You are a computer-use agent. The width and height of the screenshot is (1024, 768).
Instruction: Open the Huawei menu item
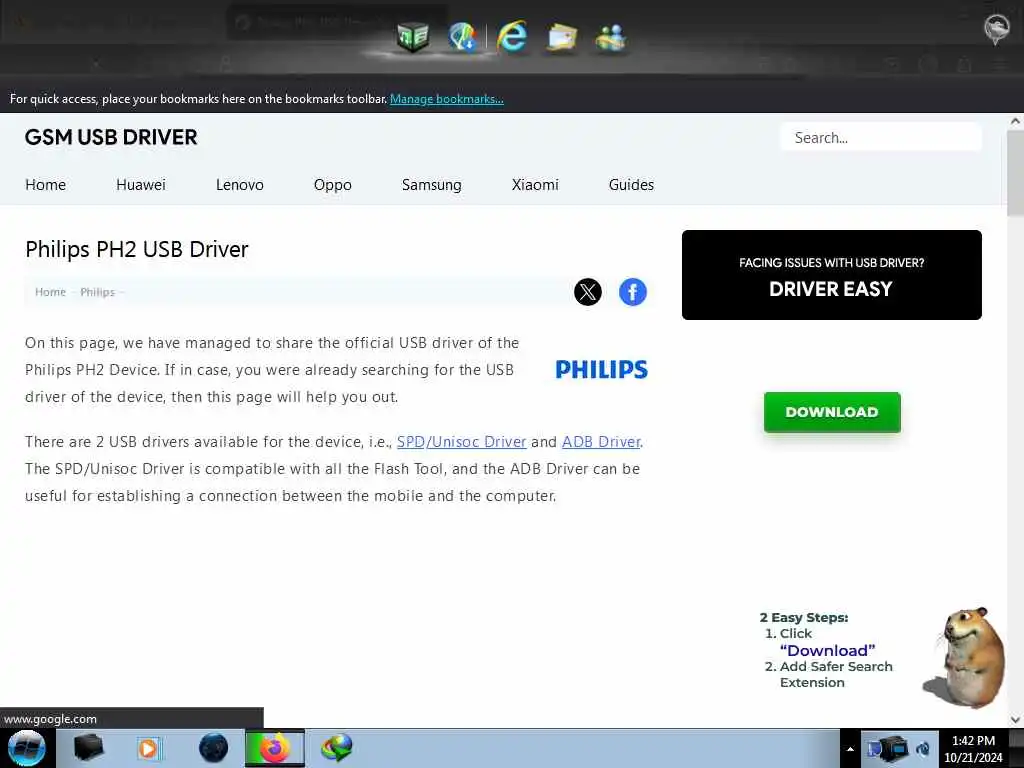tap(141, 185)
